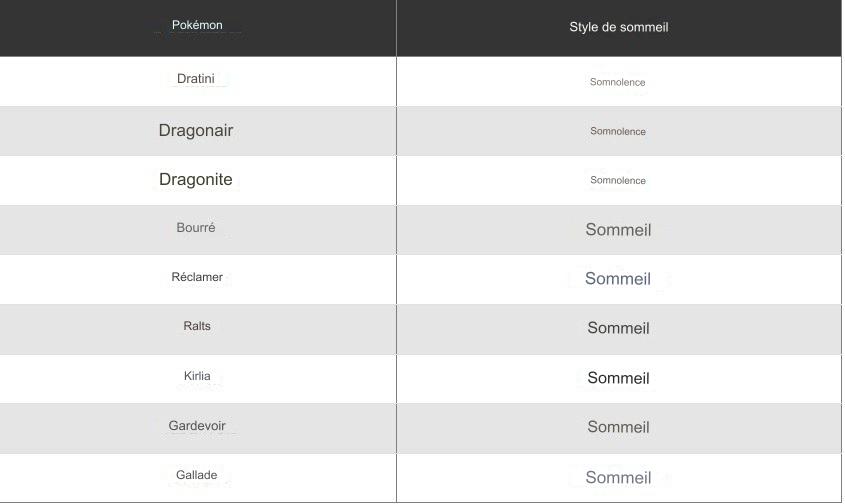
Task: Select the Ralts name cell
Action: tap(197, 326)
